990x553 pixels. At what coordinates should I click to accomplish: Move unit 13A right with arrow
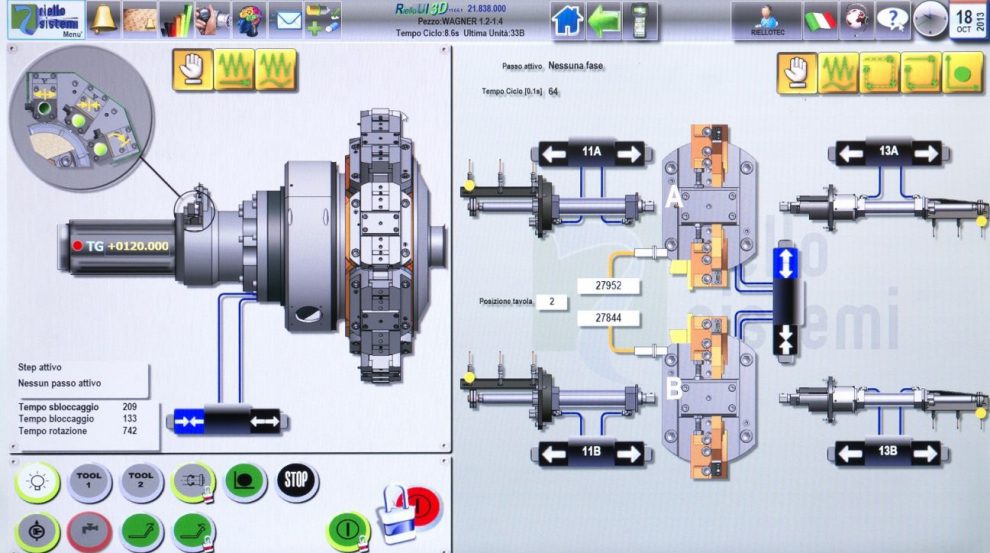pos(926,153)
